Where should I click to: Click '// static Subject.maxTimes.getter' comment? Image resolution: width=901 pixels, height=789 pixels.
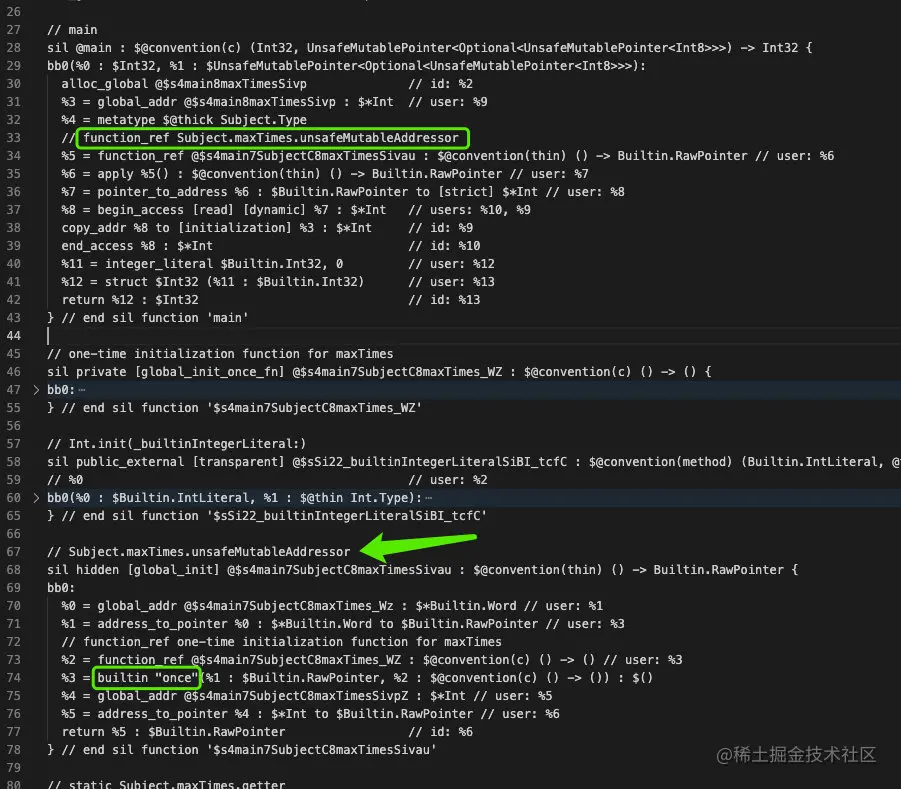tap(166, 784)
